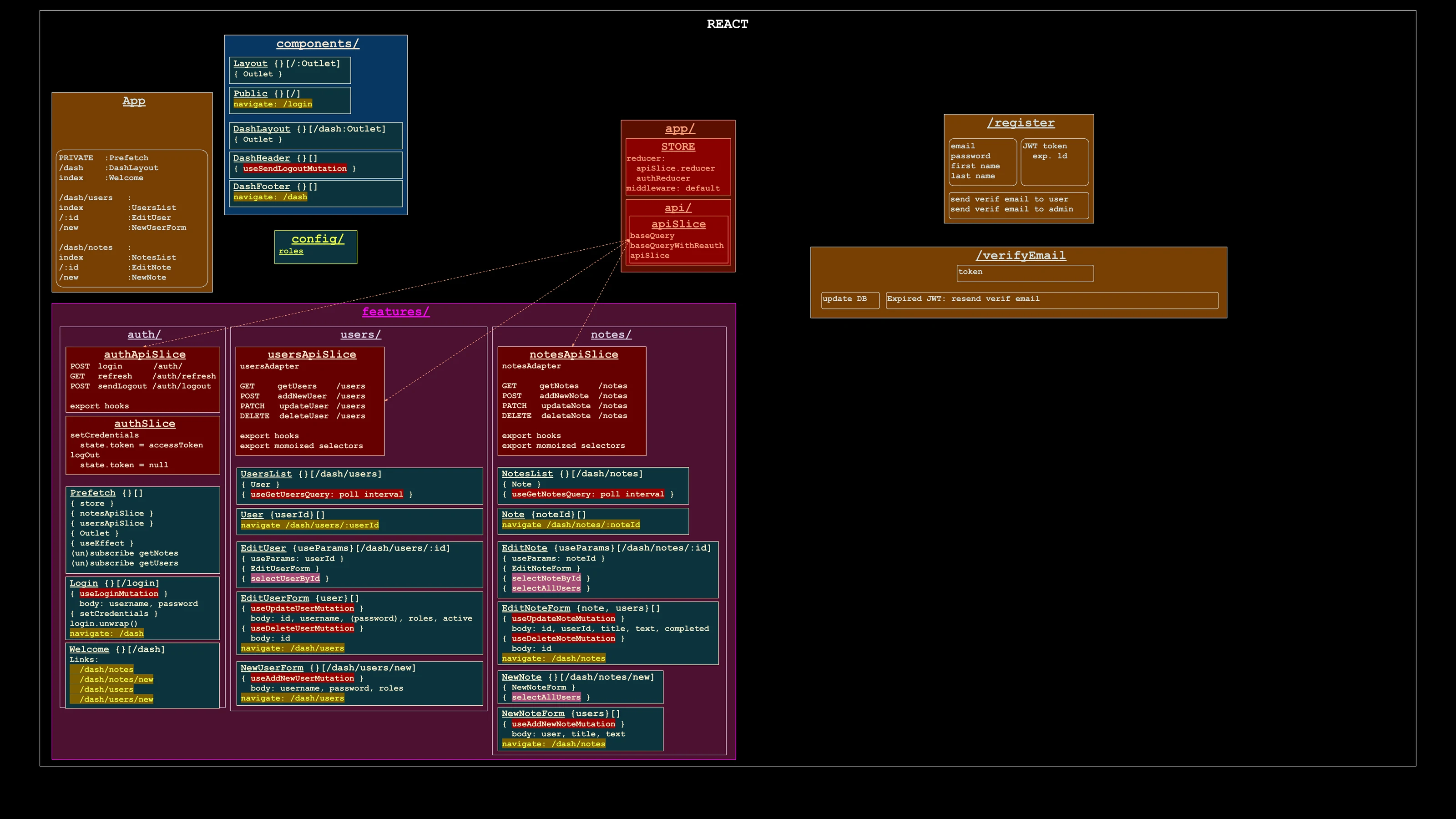This screenshot has width=1456, height=819.
Task: Click baseQueryWithReauth text in apiSlice
Action: coord(676,245)
